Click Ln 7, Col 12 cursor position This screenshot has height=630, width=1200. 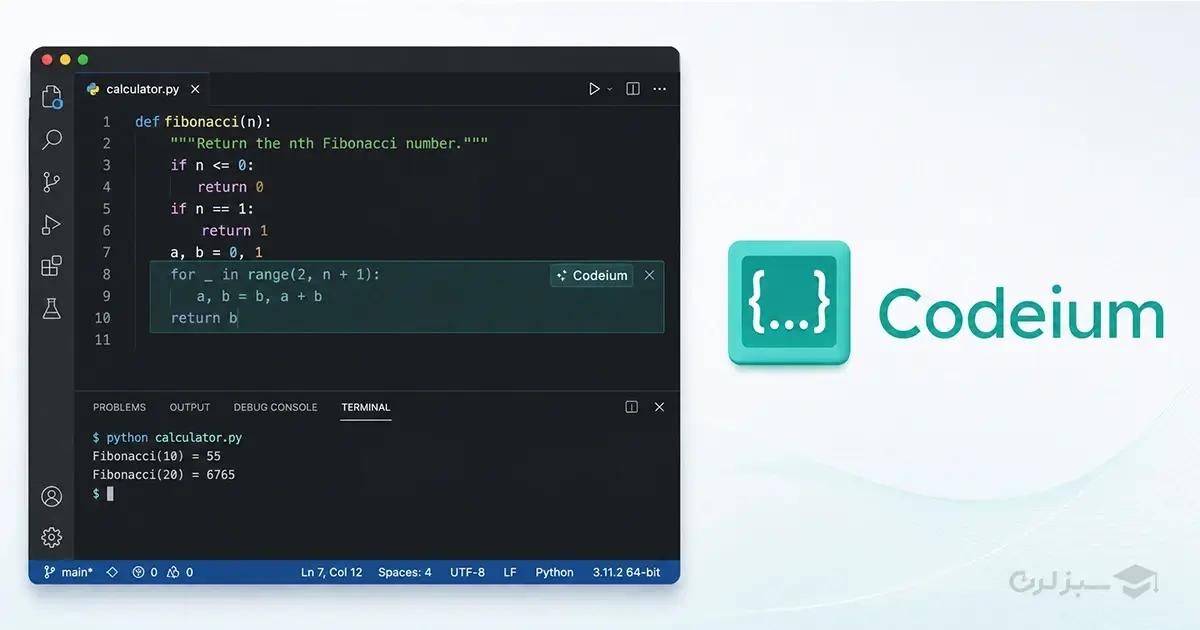click(331, 572)
